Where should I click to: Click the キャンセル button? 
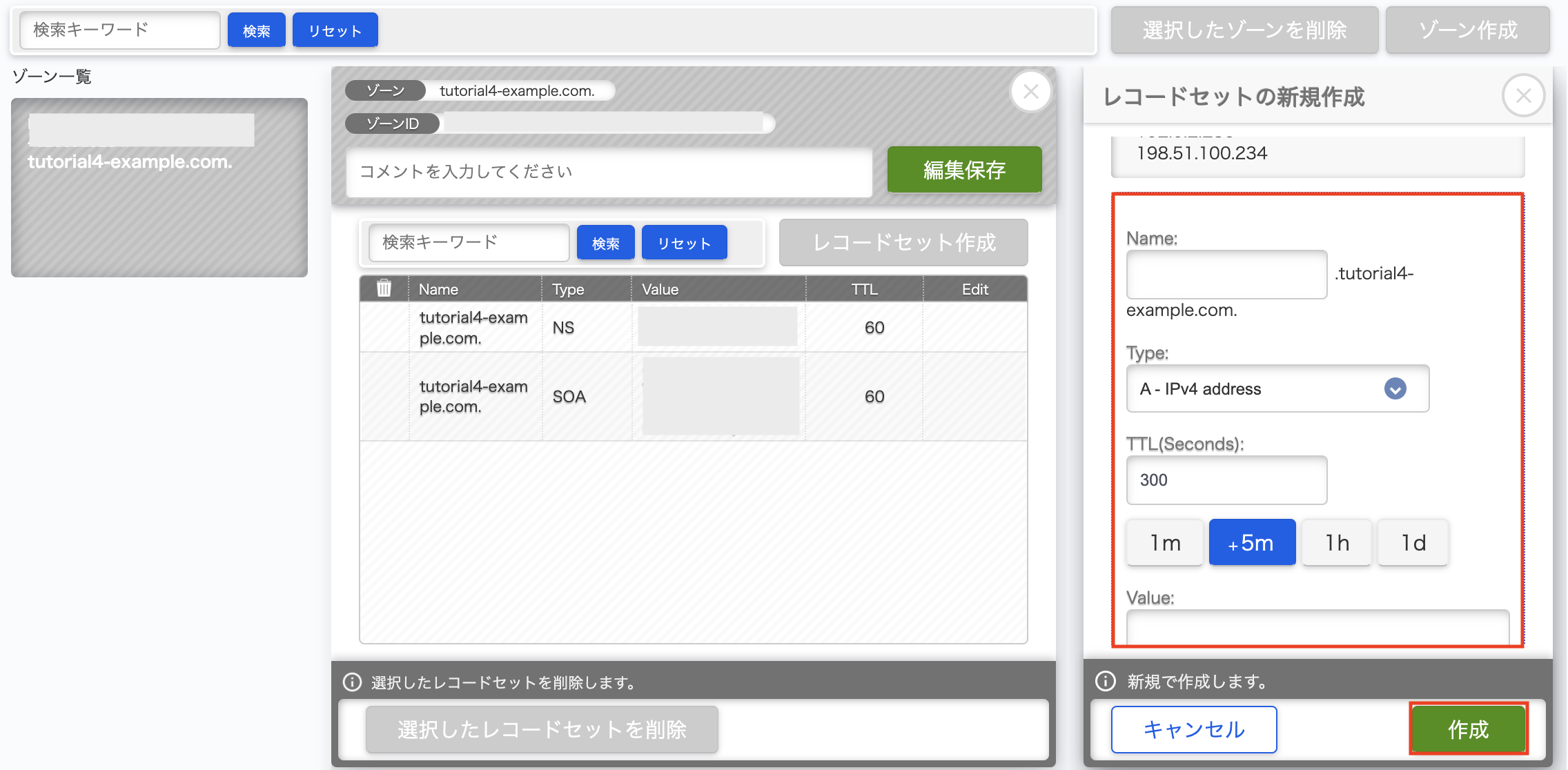[1193, 729]
